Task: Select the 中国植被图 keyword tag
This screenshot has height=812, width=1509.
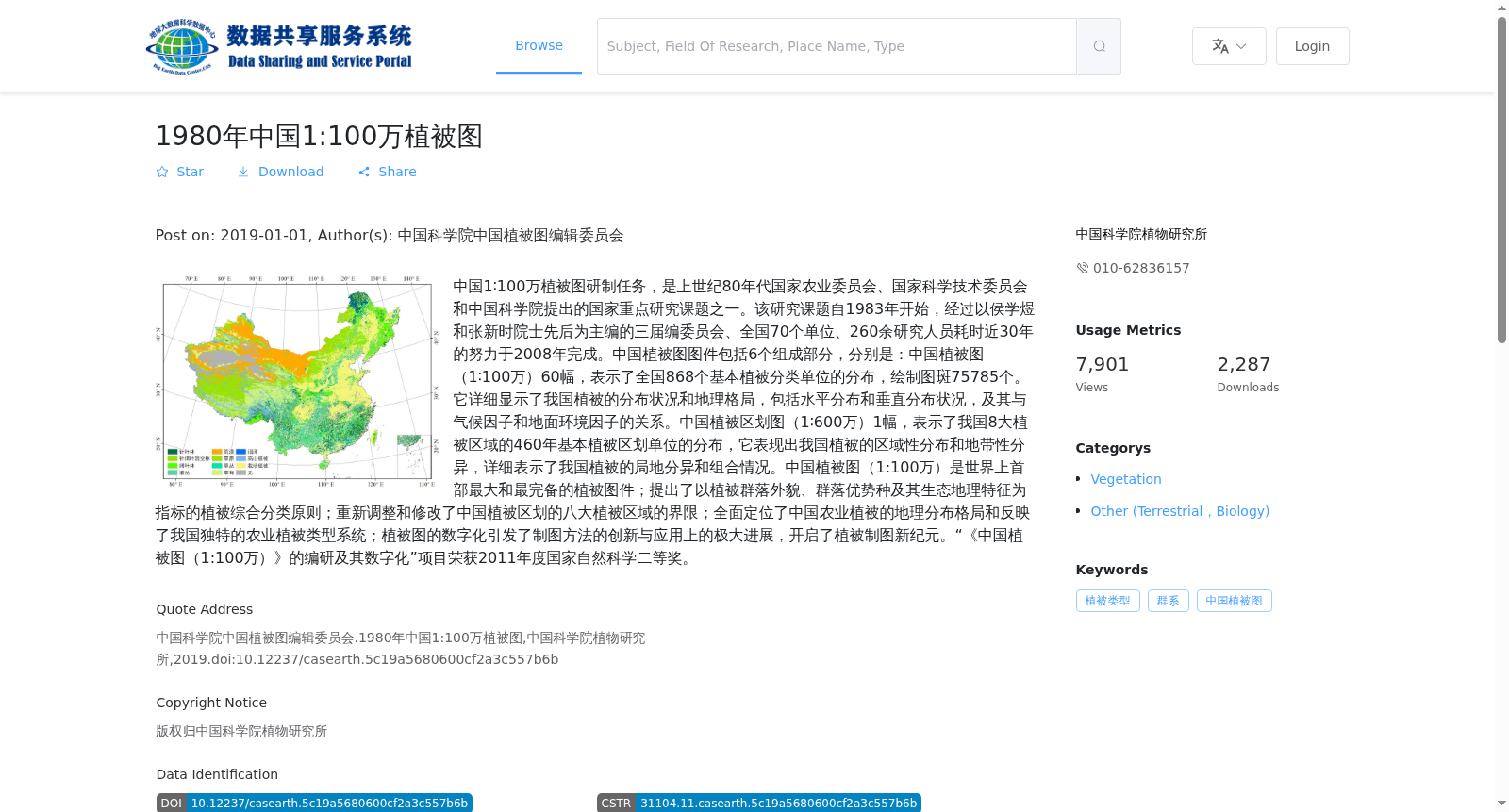Action: [1234, 601]
